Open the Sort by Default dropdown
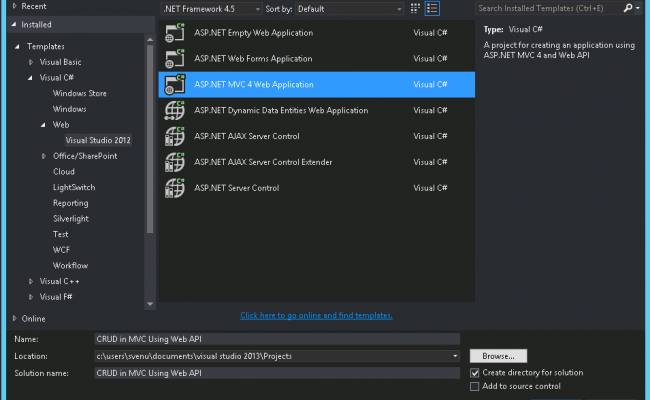Image resolution: width=650 pixels, height=400 pixels. [x=349, y=9]
